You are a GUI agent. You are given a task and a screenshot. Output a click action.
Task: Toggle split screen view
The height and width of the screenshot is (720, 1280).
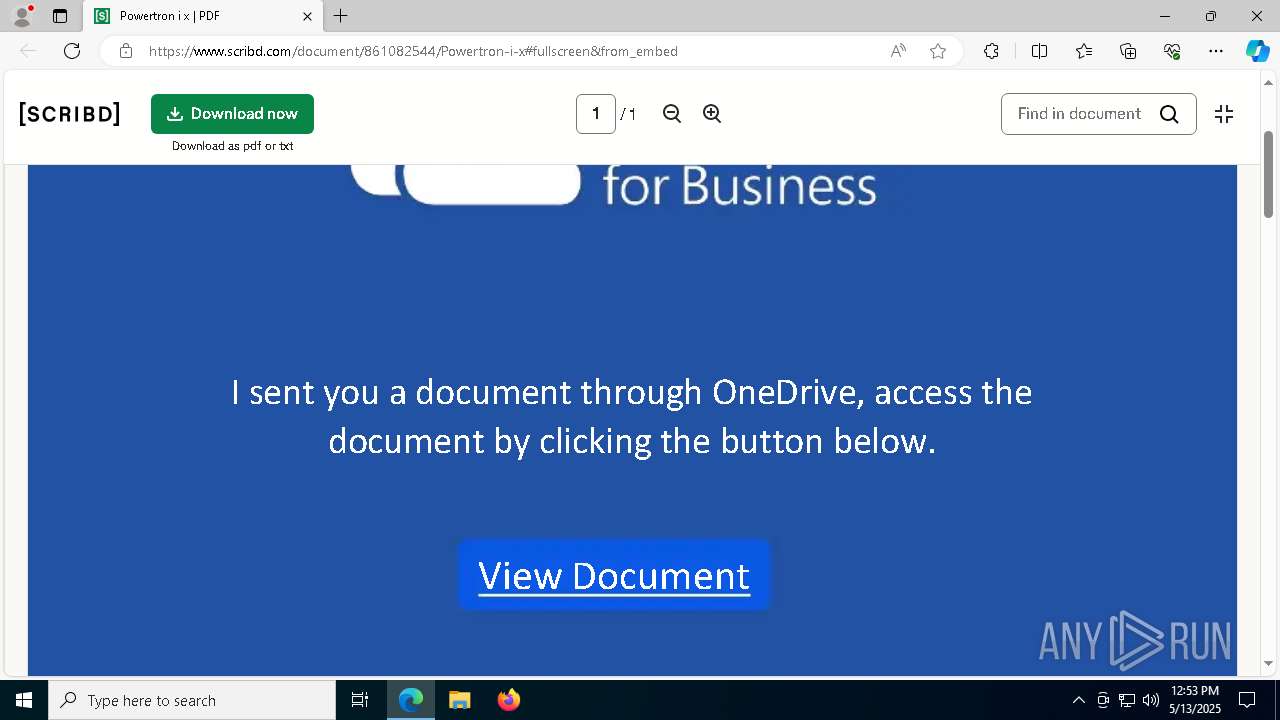tap(1039, 51)
